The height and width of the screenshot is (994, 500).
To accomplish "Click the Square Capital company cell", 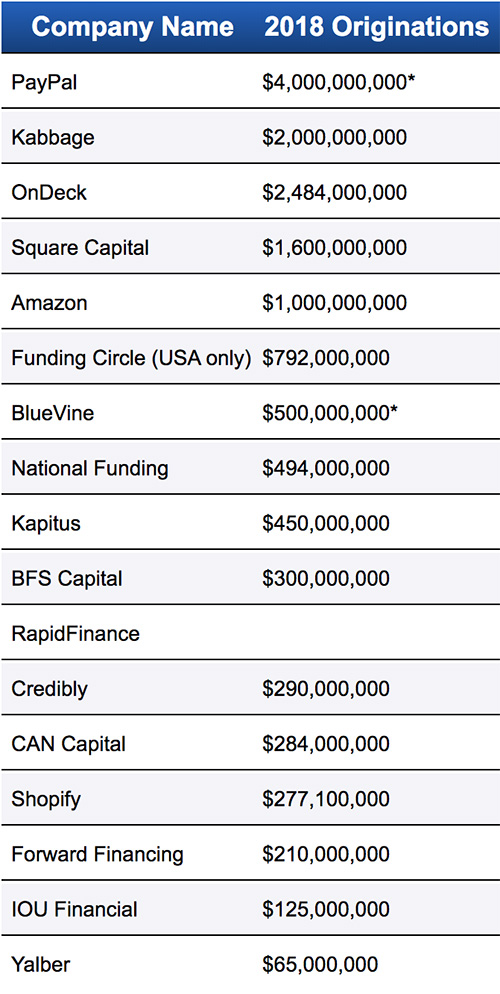I will [x=80, y=247].
